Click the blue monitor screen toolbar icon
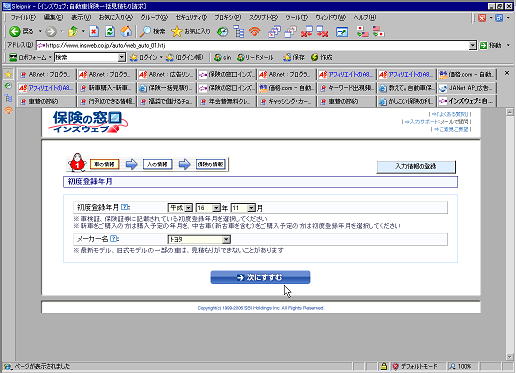 (x=342, y=32)
